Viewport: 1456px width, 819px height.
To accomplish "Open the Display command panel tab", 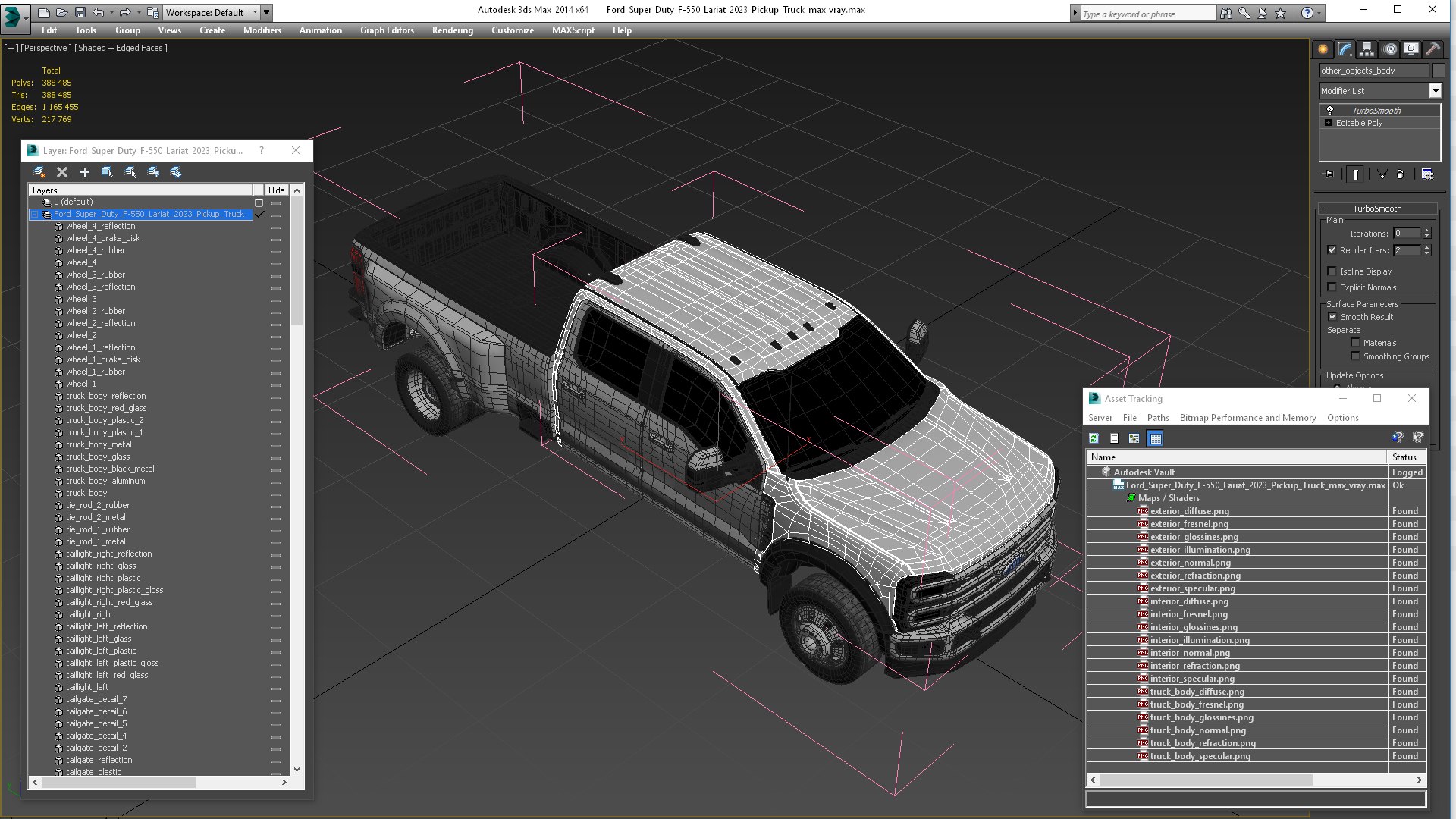I will [x=1411, y=49].
